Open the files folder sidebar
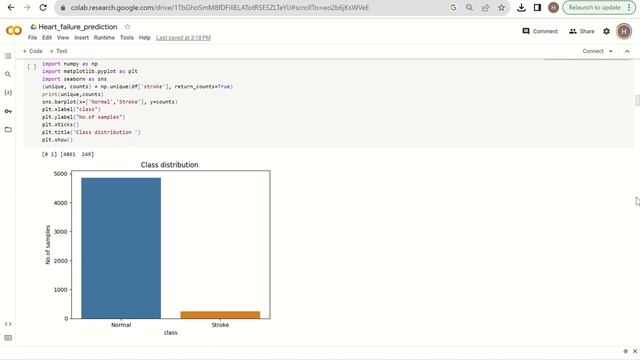This screenshot has width=640, height=360. pos(8,129)
